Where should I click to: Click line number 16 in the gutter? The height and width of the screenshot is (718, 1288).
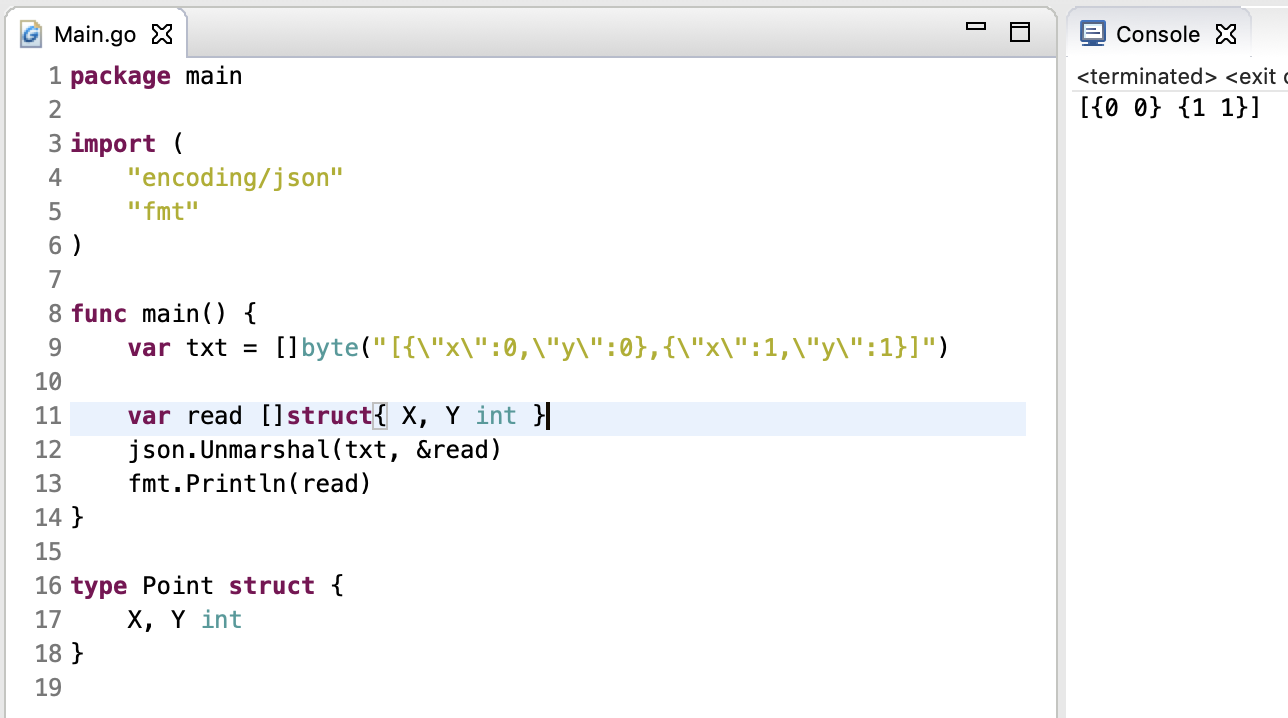click(48, 586)
